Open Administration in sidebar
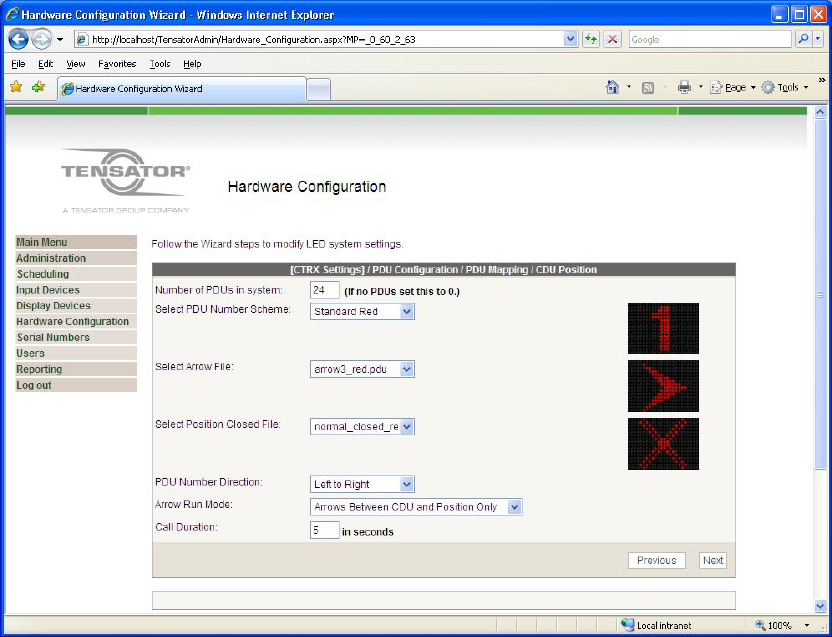The width and height of the screenshot is (832, 637). pyautogui.click(x=76, y=258)
